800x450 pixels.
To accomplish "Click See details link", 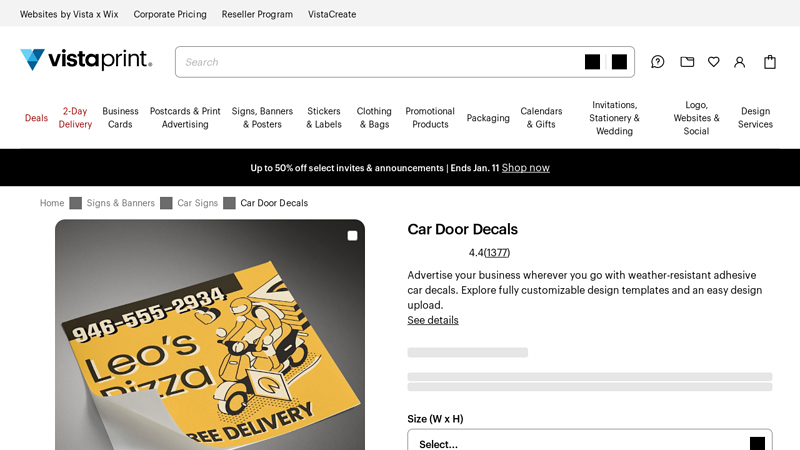I will pos(433,320).
